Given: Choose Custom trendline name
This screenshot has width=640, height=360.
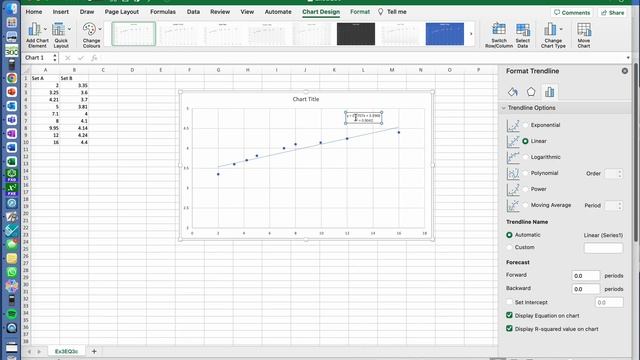Looking at the screenshot, I should 509,247.
